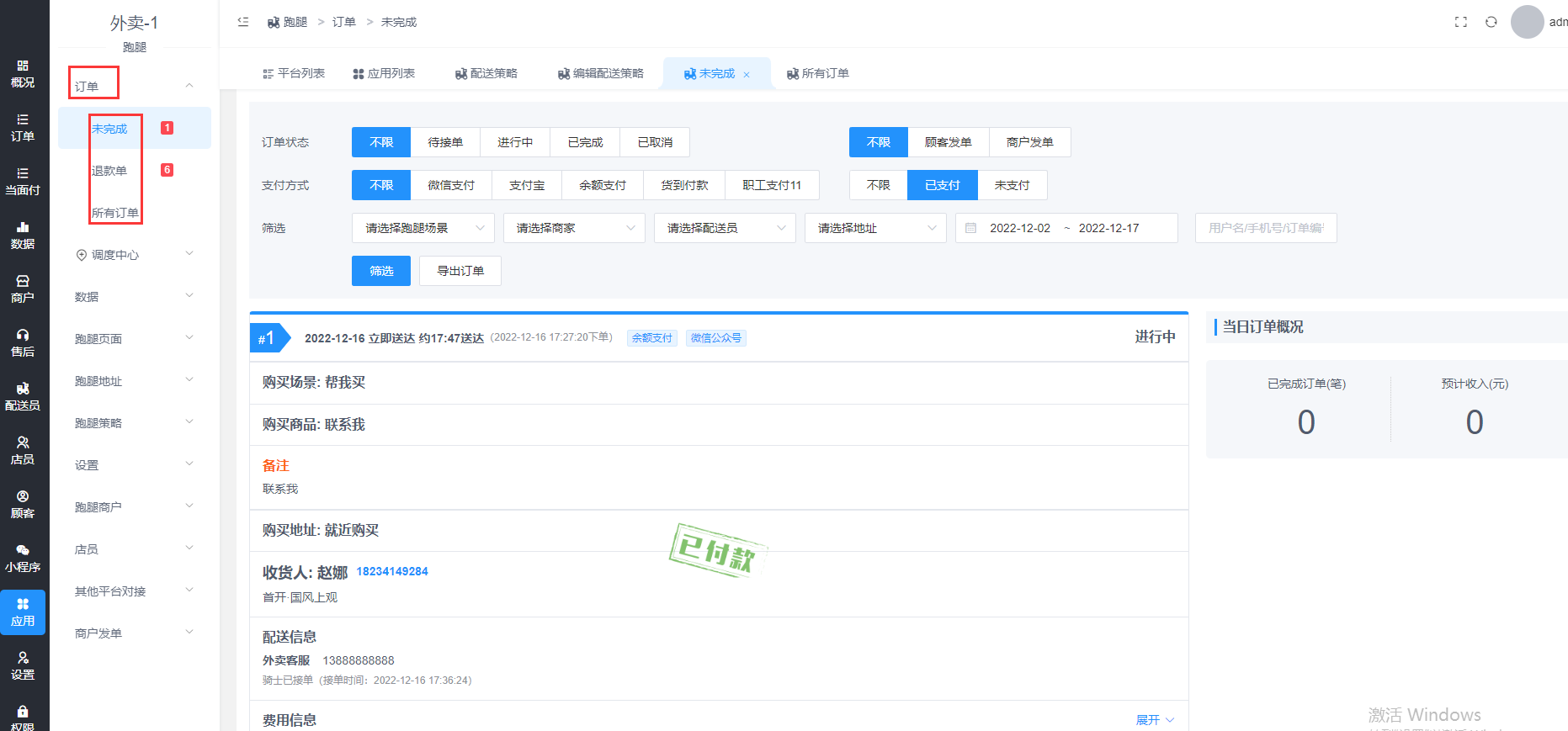The width and height of the screenshot is (1568, 731).
Task: Select 商户发单 order source
Action: 1030,142
